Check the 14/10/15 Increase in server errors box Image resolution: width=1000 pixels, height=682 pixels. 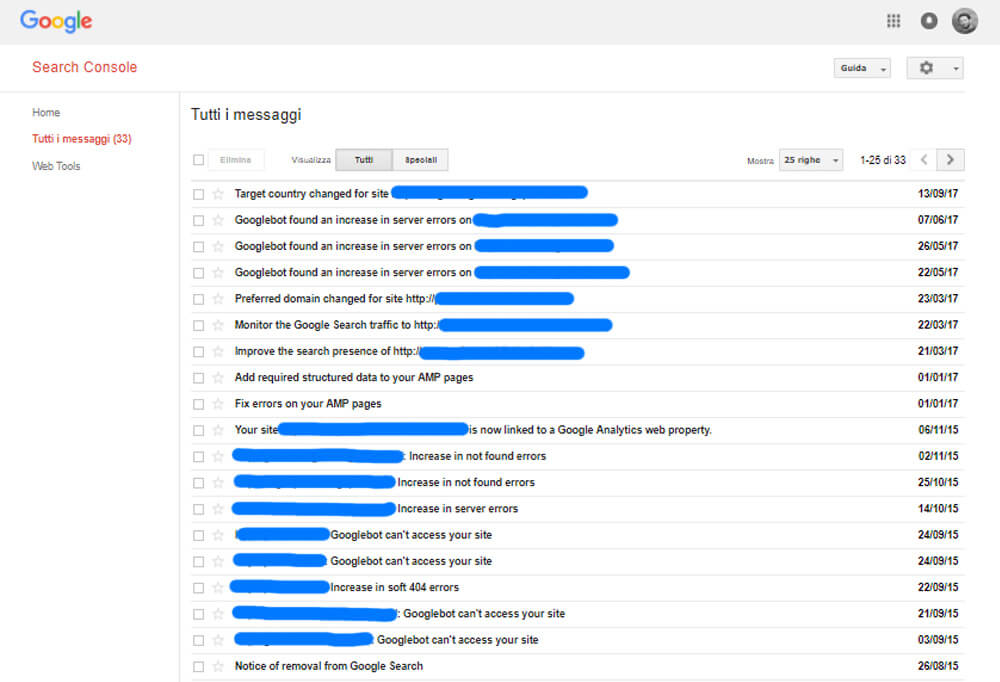[198, 508]
